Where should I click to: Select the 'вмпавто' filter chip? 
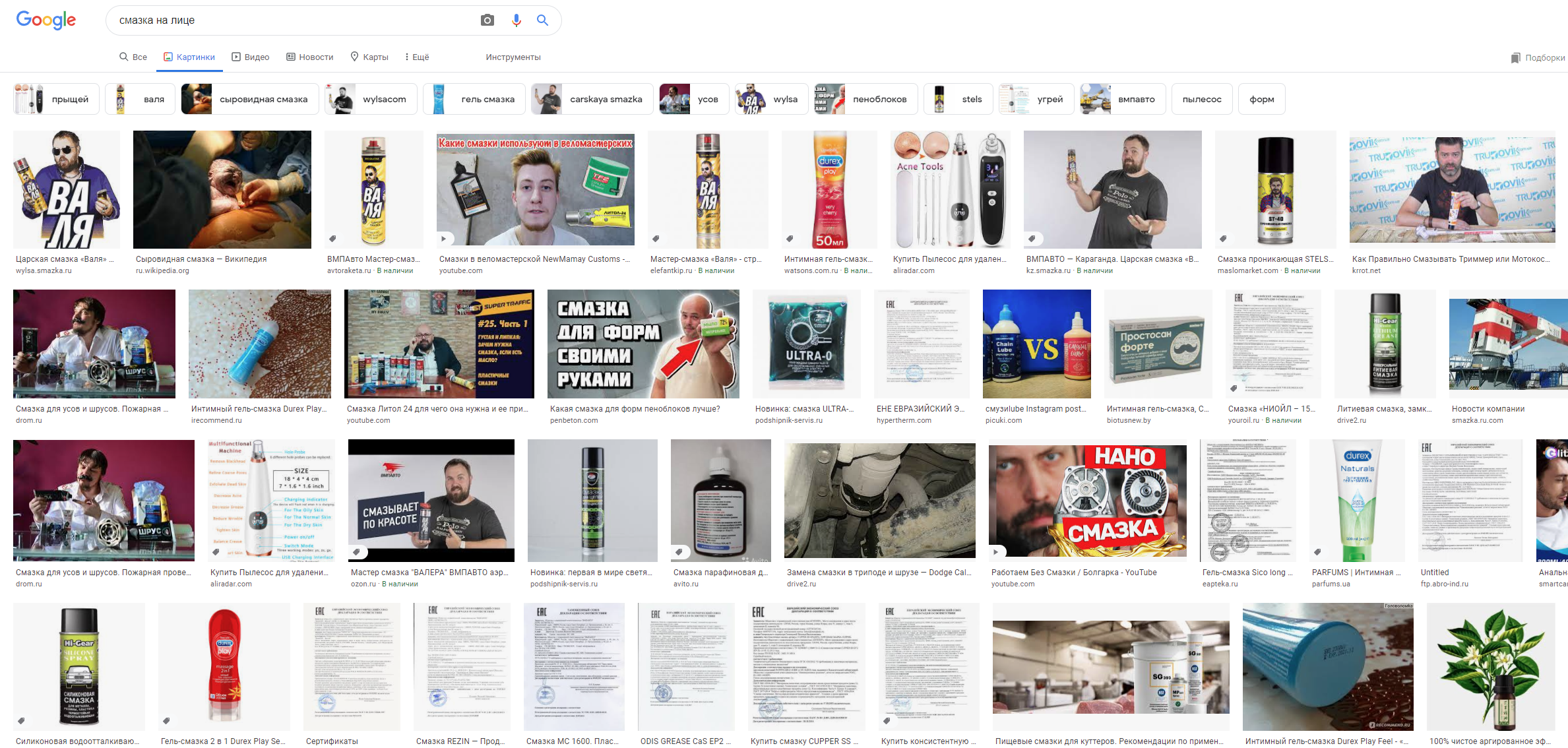[1123, 99]
